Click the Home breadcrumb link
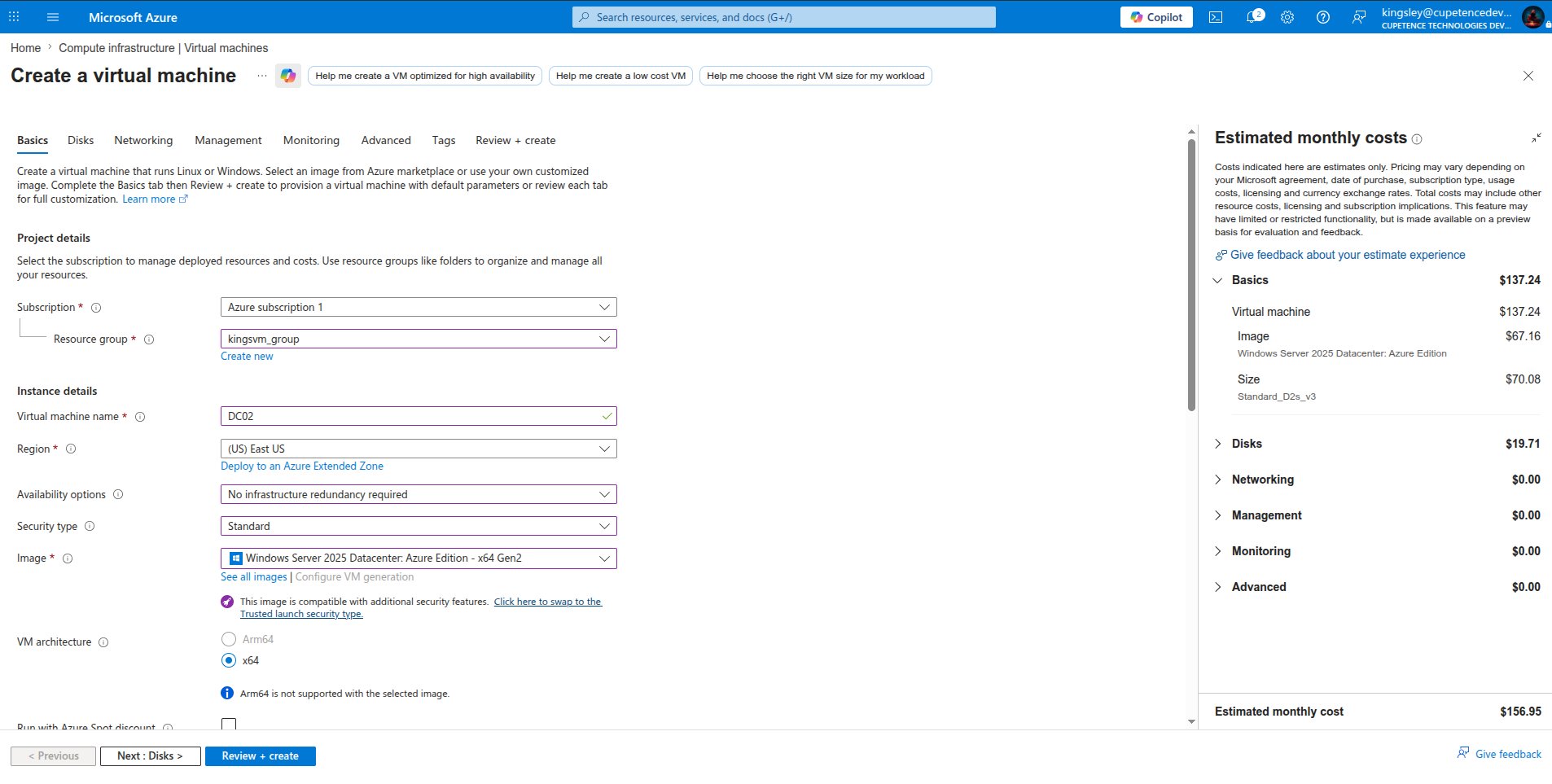This screenshot has height=784, width=1552. pos(25,48)
